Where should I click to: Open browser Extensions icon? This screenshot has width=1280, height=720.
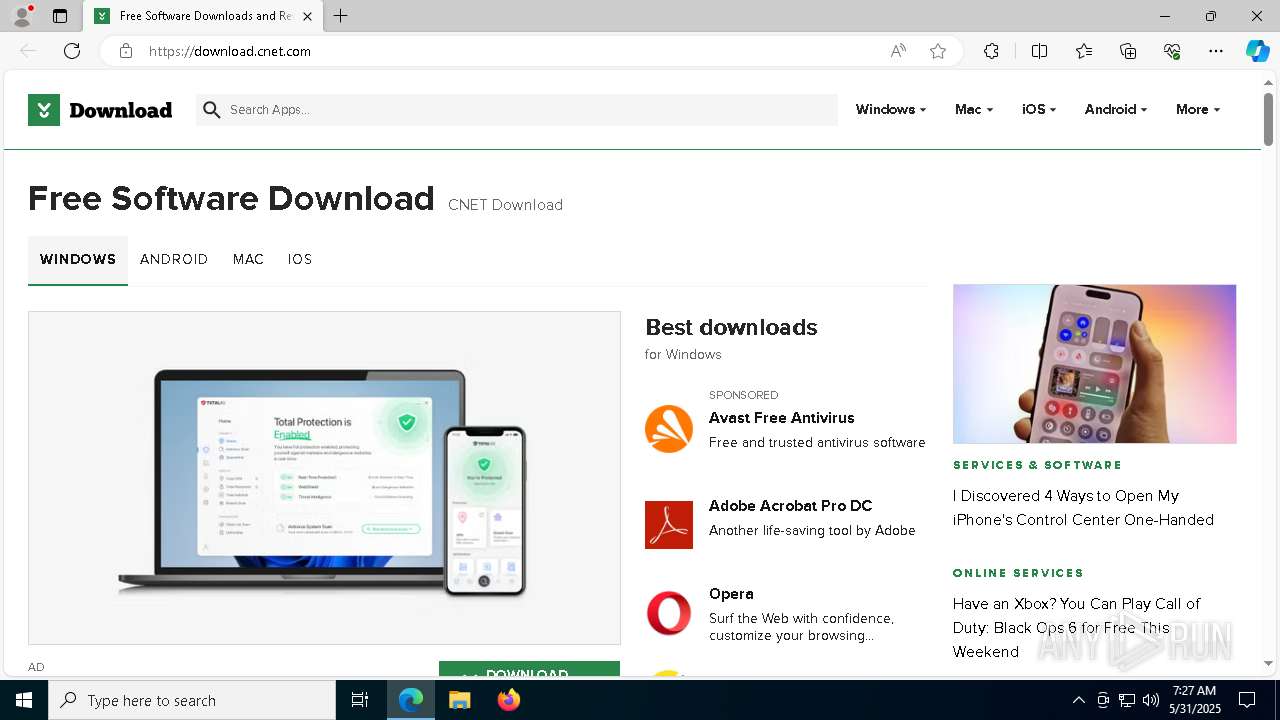coord(991,51)
